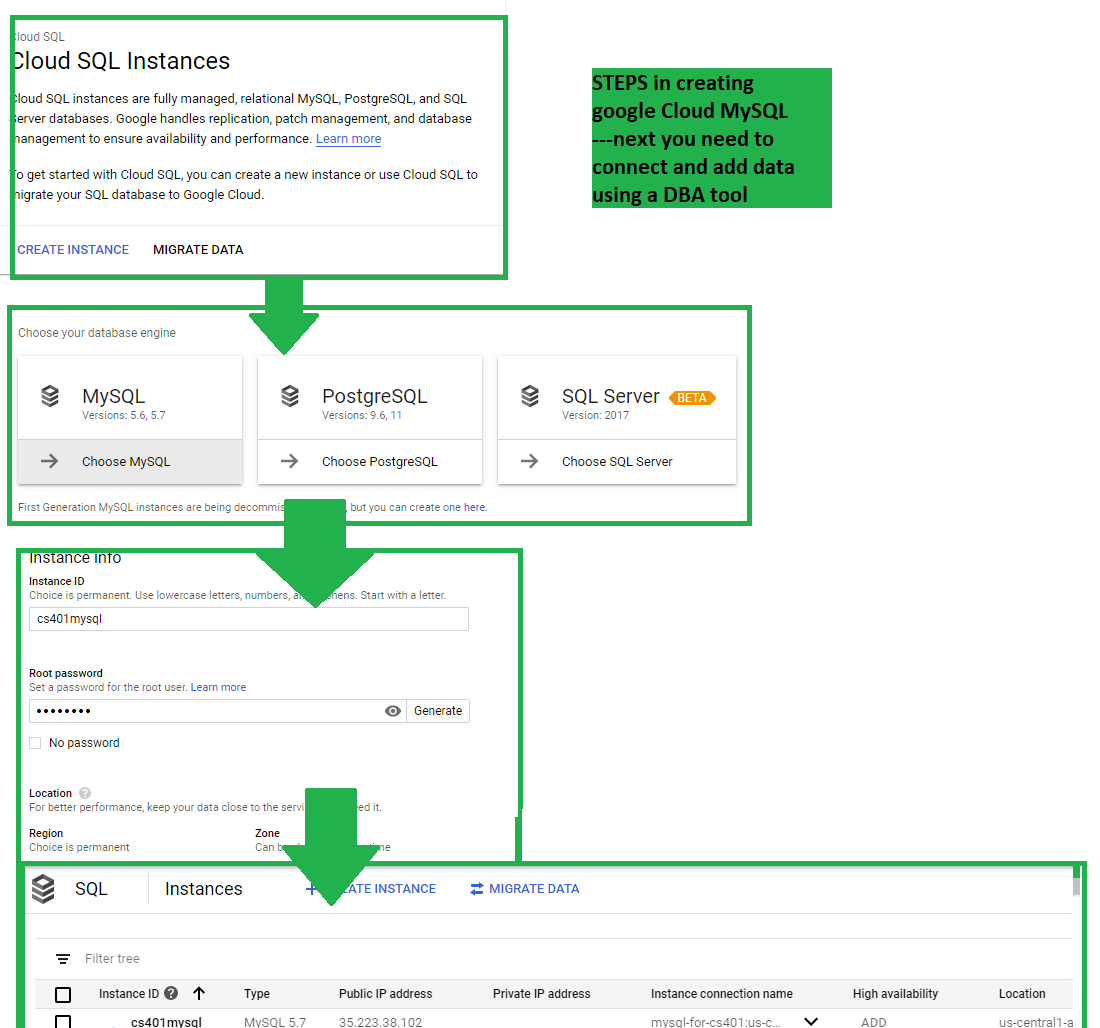
Task: Select the cs401mysql row checkbox
Action: click(63, 1022)
